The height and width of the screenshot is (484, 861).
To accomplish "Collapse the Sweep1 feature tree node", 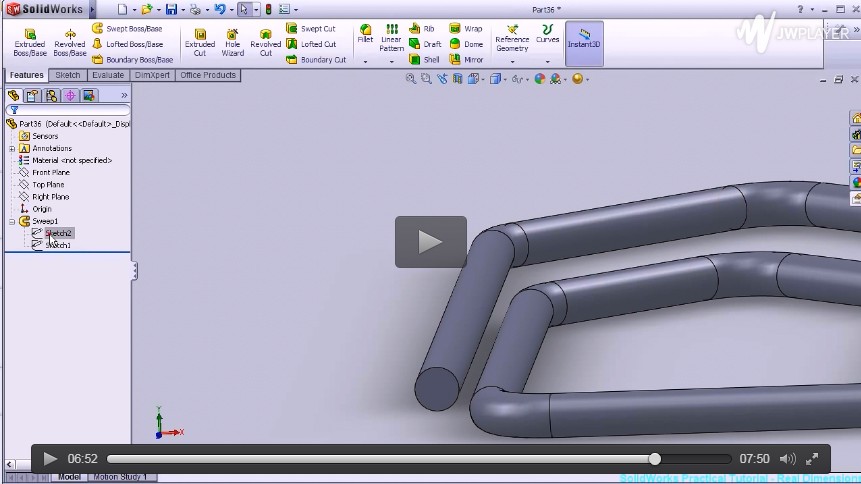I will pos(12,221).
